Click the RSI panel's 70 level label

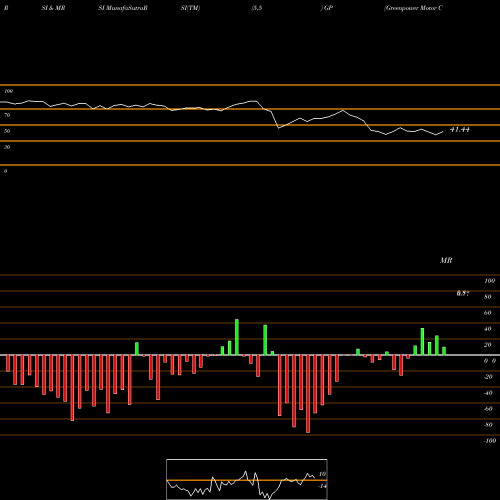click(7, 115)
